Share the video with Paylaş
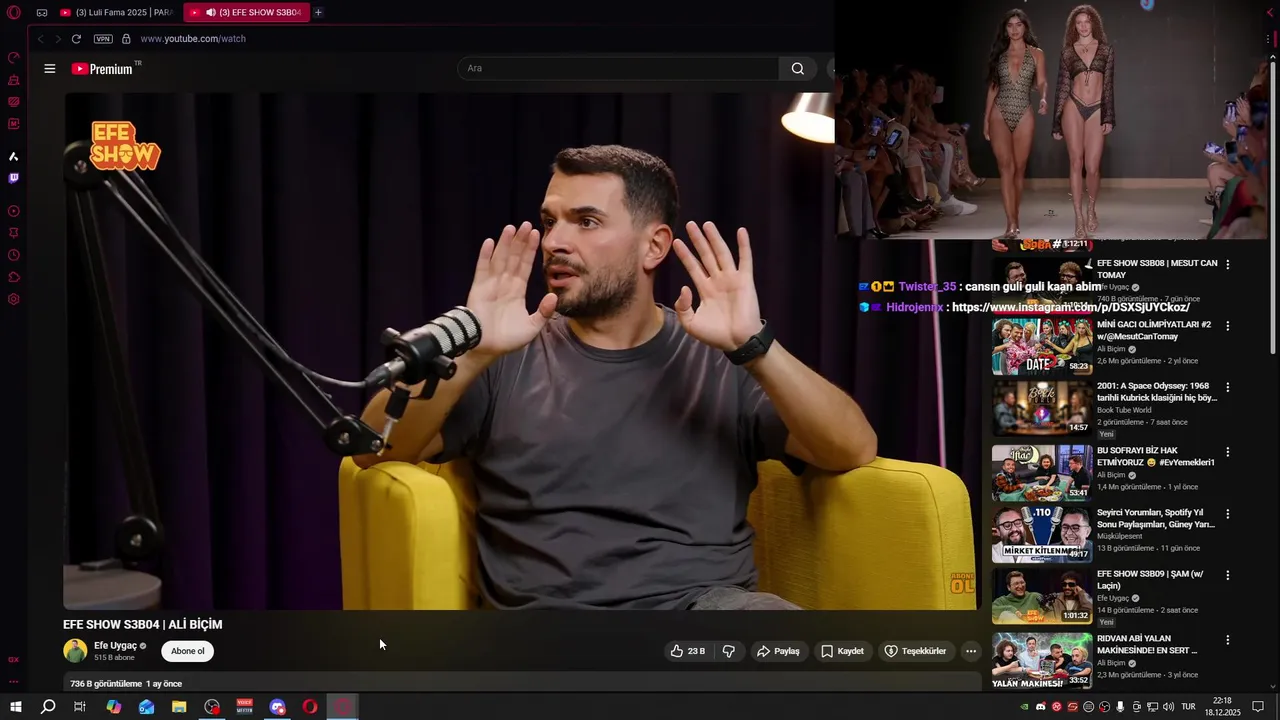This screenshot has height=720, width=1280. (778, 651)
